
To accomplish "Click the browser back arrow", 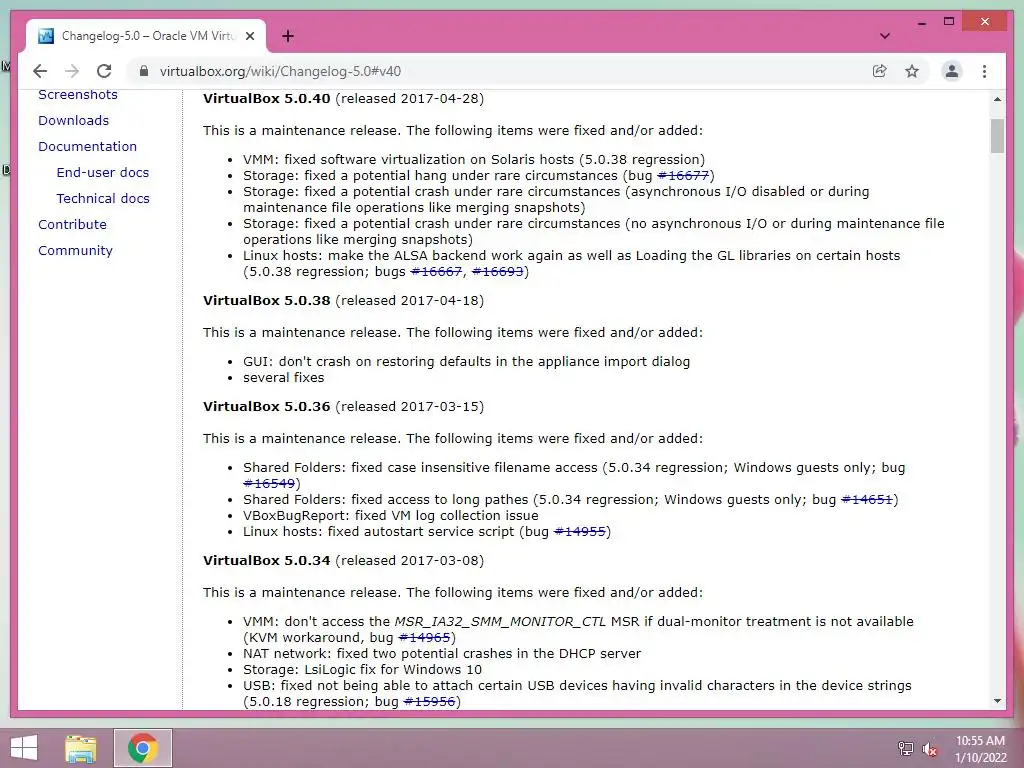I will [x=40, y=71].
